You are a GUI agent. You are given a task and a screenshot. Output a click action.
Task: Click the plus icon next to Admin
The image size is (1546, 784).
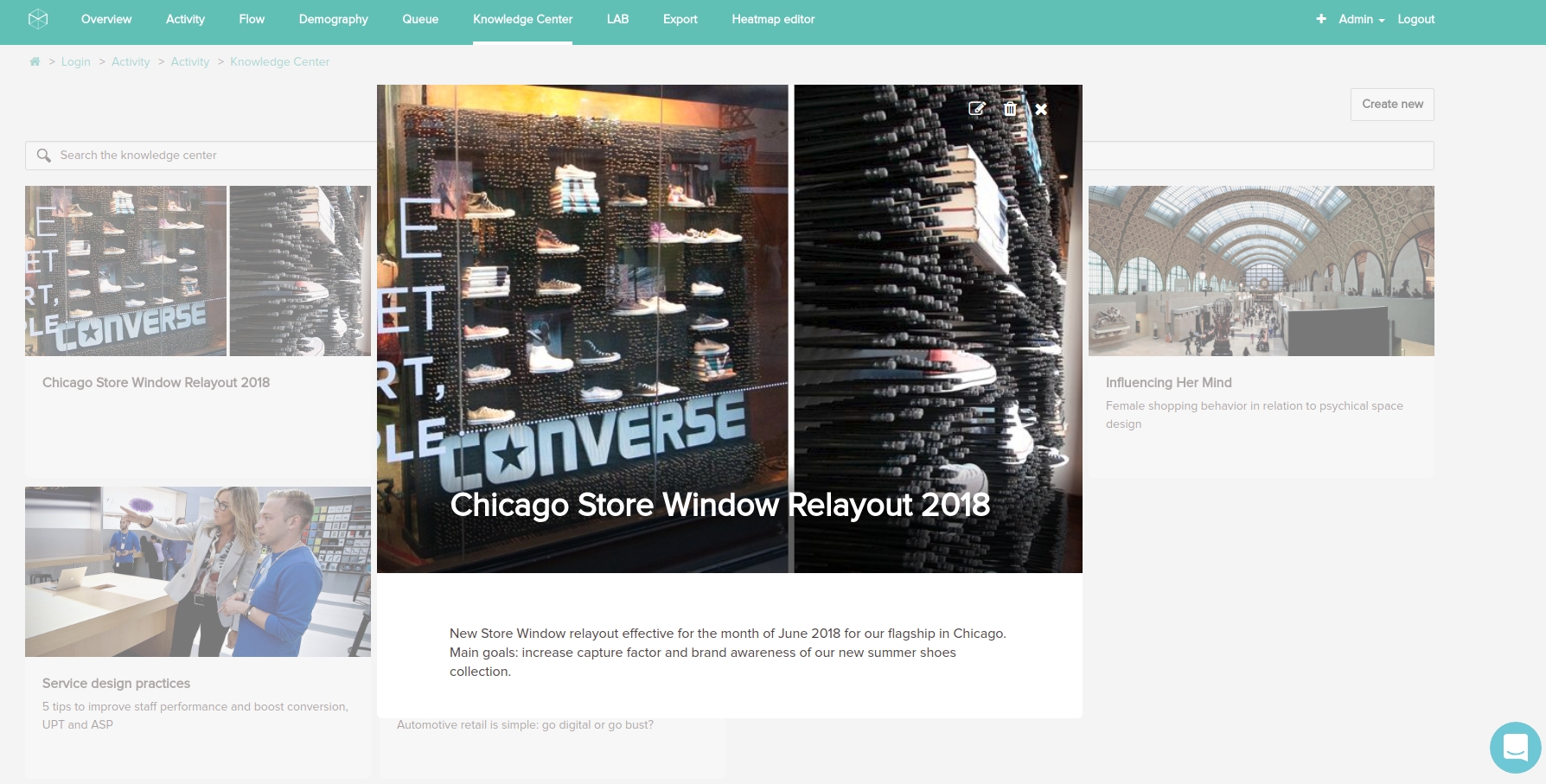1321,19
